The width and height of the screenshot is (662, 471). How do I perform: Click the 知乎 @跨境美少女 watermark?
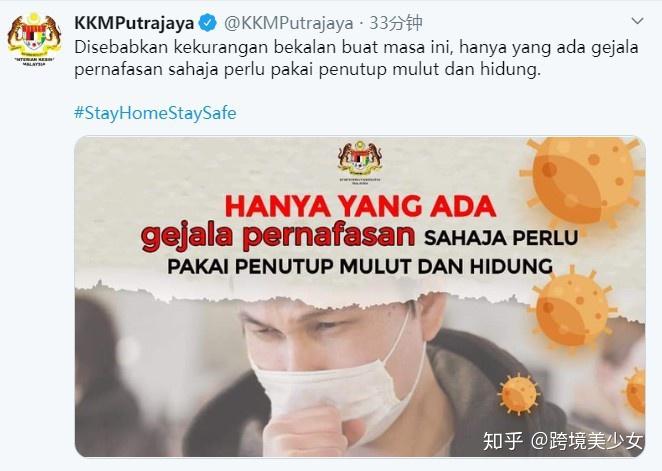(x=563, y=441)
